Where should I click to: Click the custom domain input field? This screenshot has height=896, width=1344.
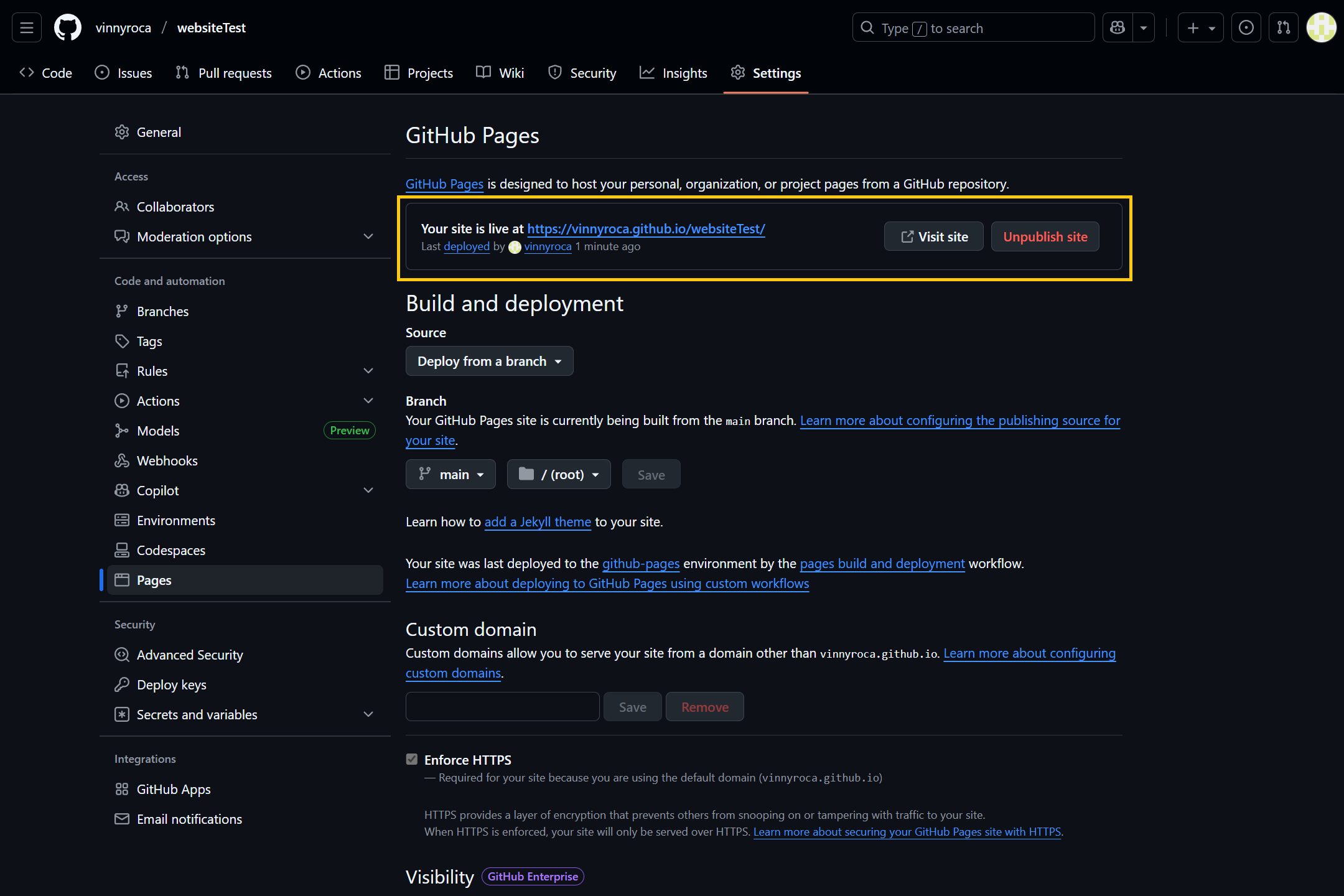pyautogui.click(x=502, y=706)
